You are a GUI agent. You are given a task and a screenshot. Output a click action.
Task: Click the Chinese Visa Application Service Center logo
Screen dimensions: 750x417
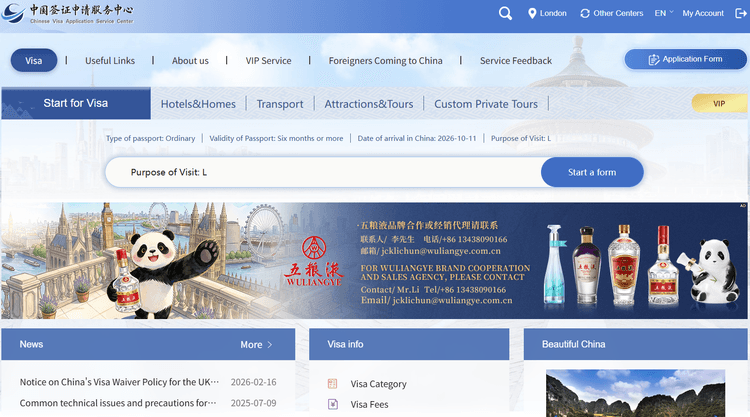click(67, 13)
